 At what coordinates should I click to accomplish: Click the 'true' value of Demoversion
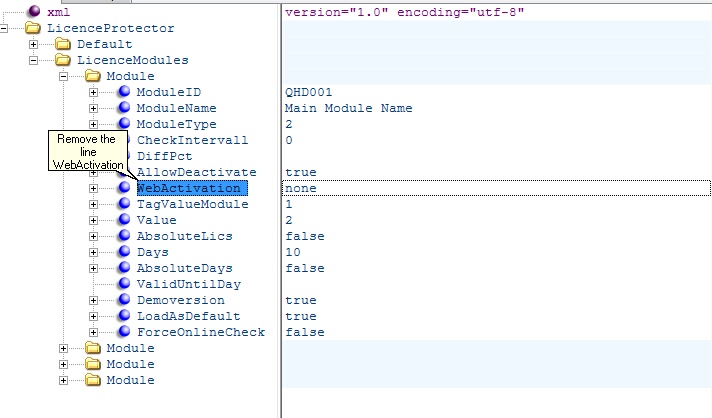[x=301, y=300]
